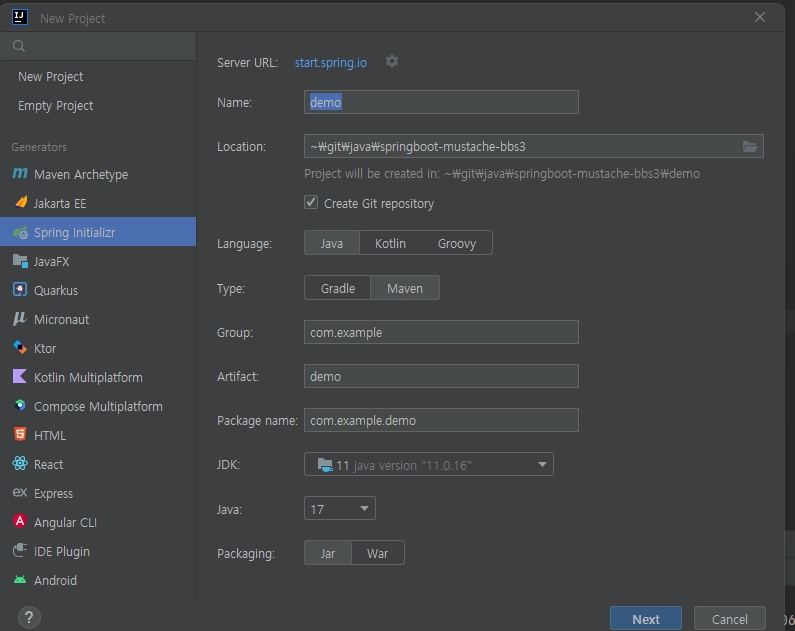Open the JDK dropdown
Image resolution: width=795 pixels, height=631 pixels.
428,465
